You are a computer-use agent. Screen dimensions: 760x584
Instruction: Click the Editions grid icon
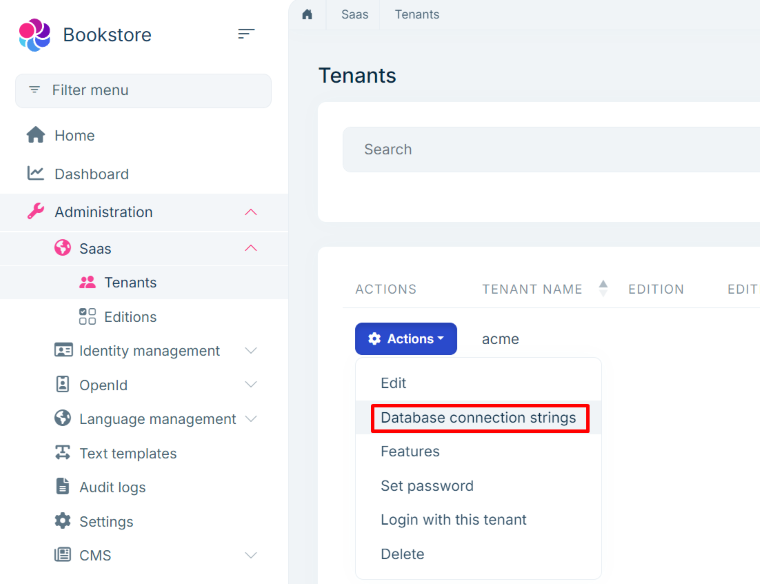87,316
